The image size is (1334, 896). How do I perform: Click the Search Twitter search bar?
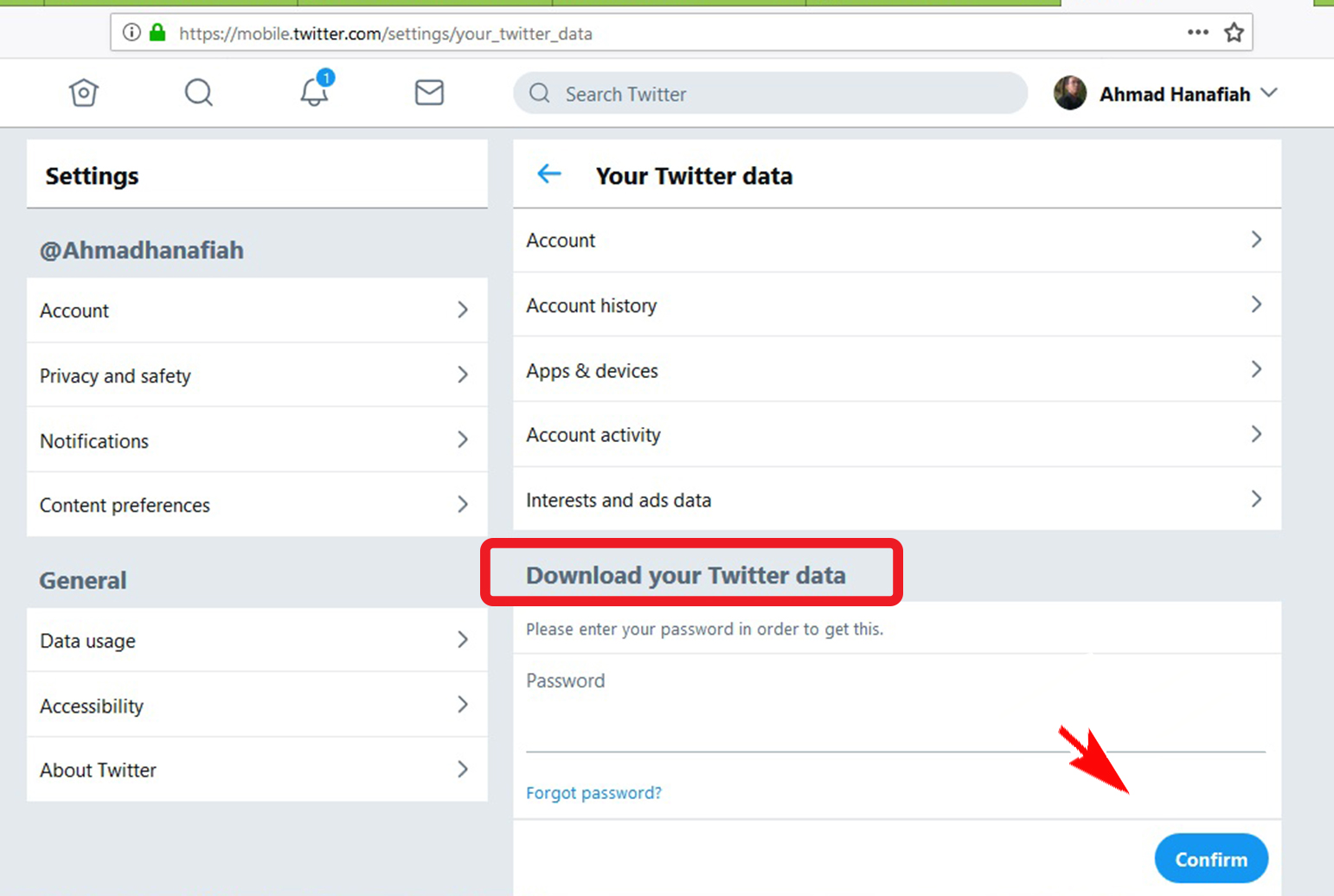pyautogui.click(x=768, y=93)
